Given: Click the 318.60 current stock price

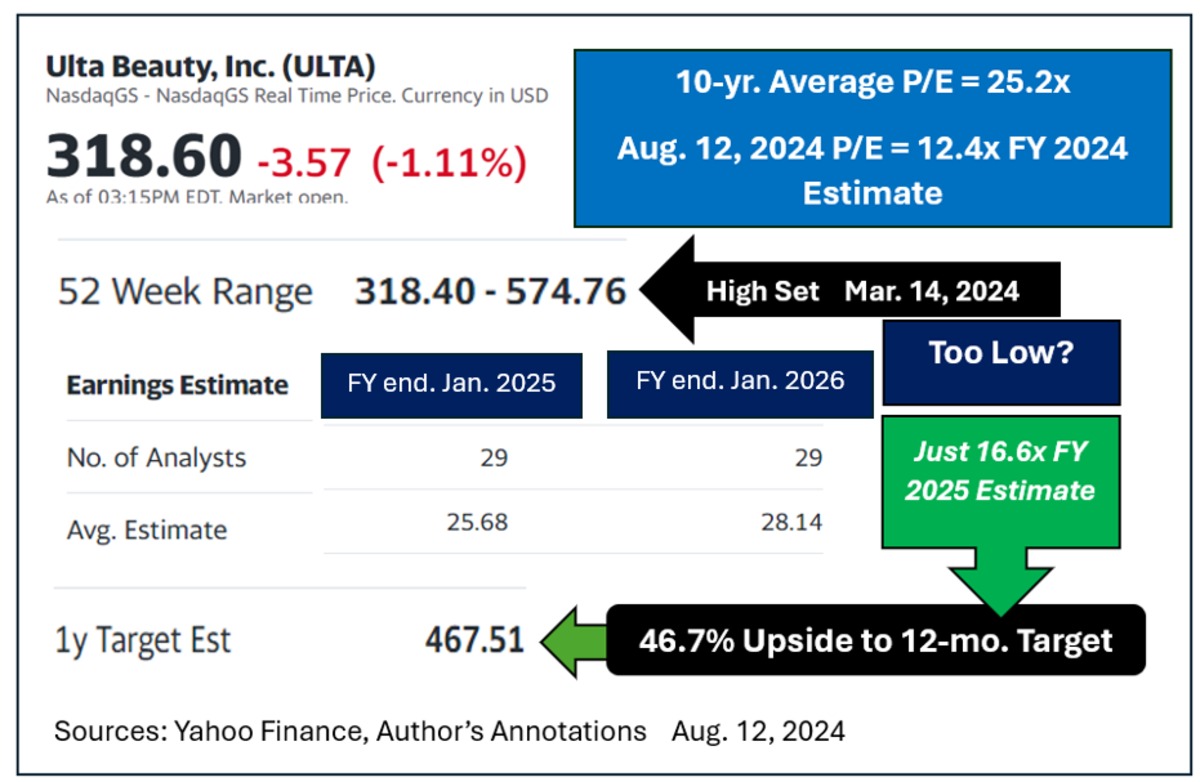Looking at the screenshot, I should pos(144,157).
